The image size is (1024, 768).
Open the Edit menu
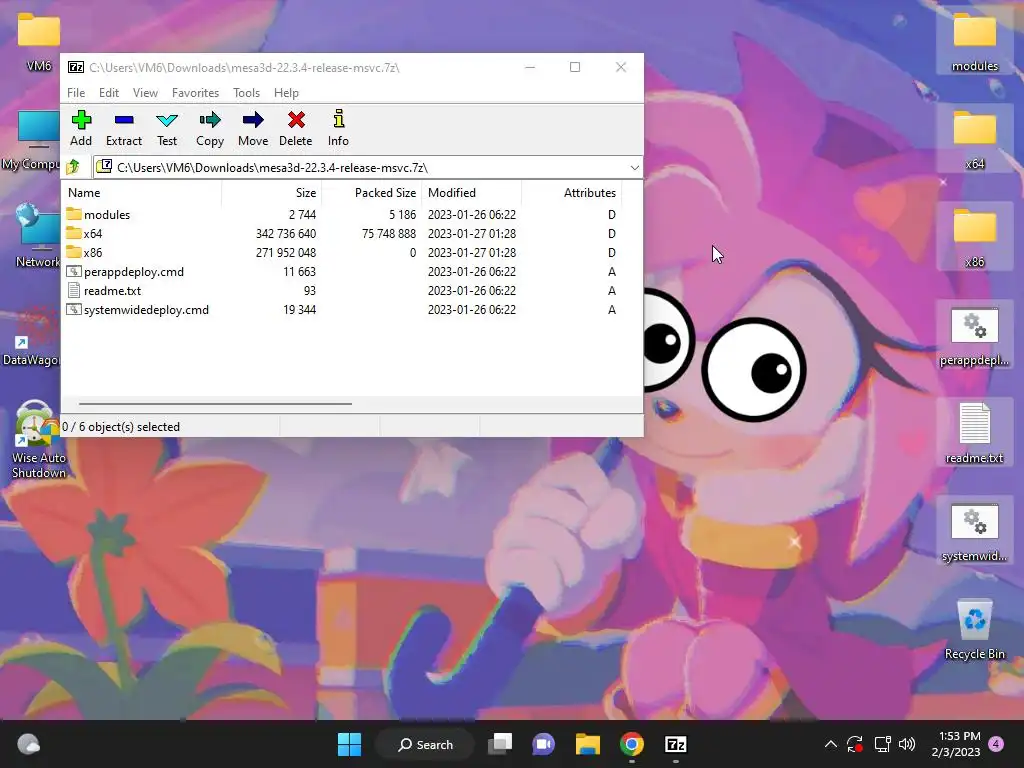click(108, 93)
